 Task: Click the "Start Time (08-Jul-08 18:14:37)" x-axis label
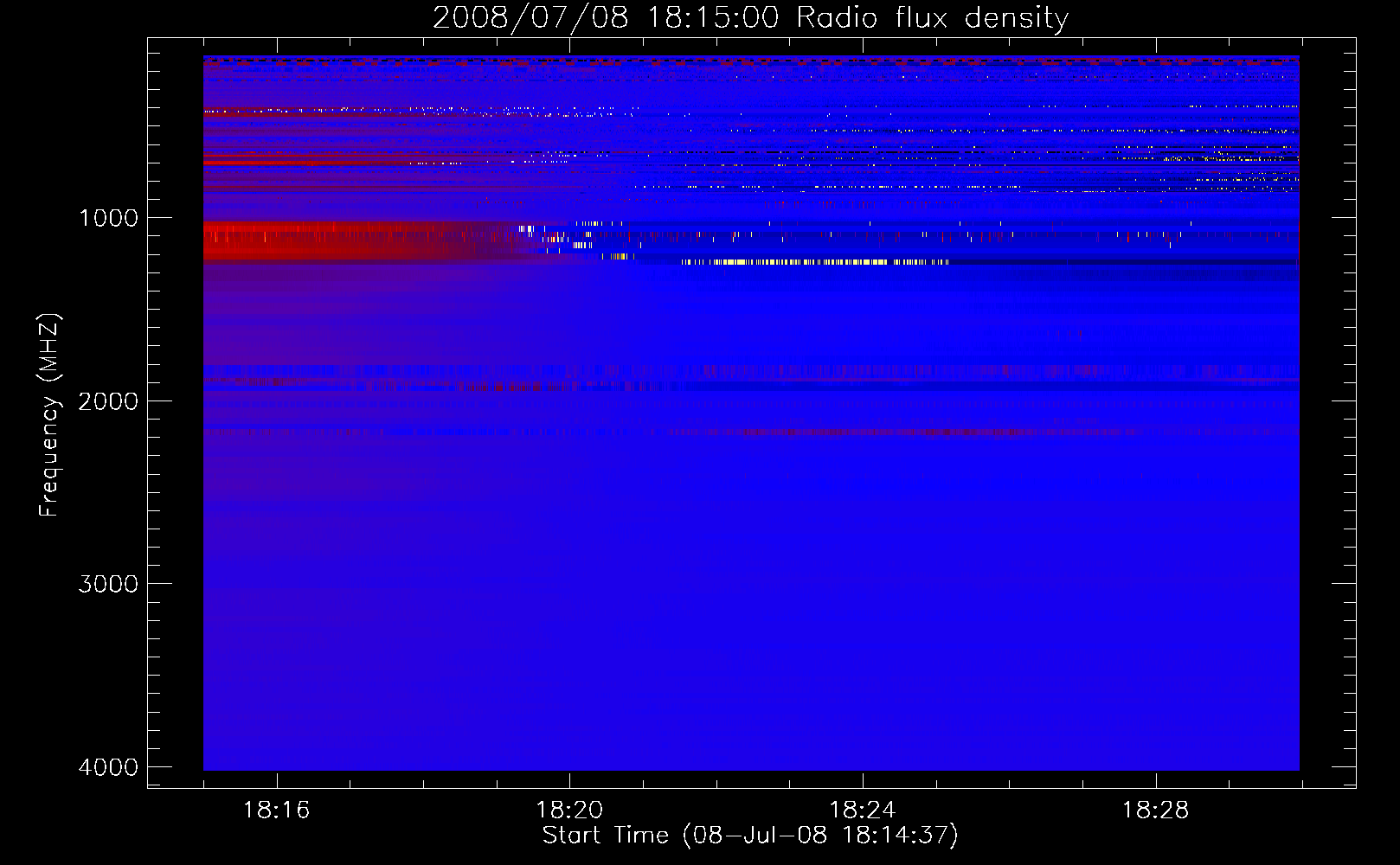coord(750,836)
